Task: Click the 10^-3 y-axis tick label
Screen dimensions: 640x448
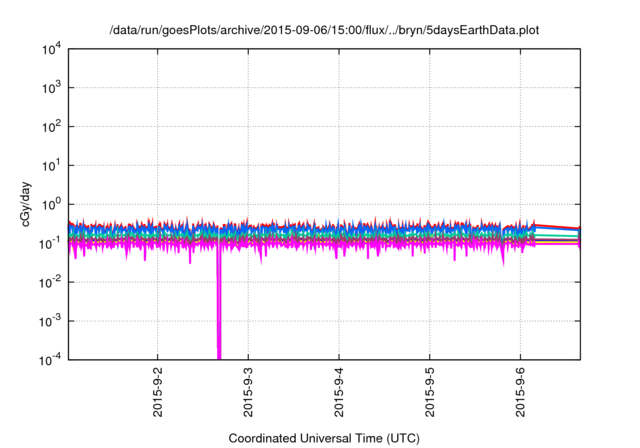Action: tap(50, 321)
